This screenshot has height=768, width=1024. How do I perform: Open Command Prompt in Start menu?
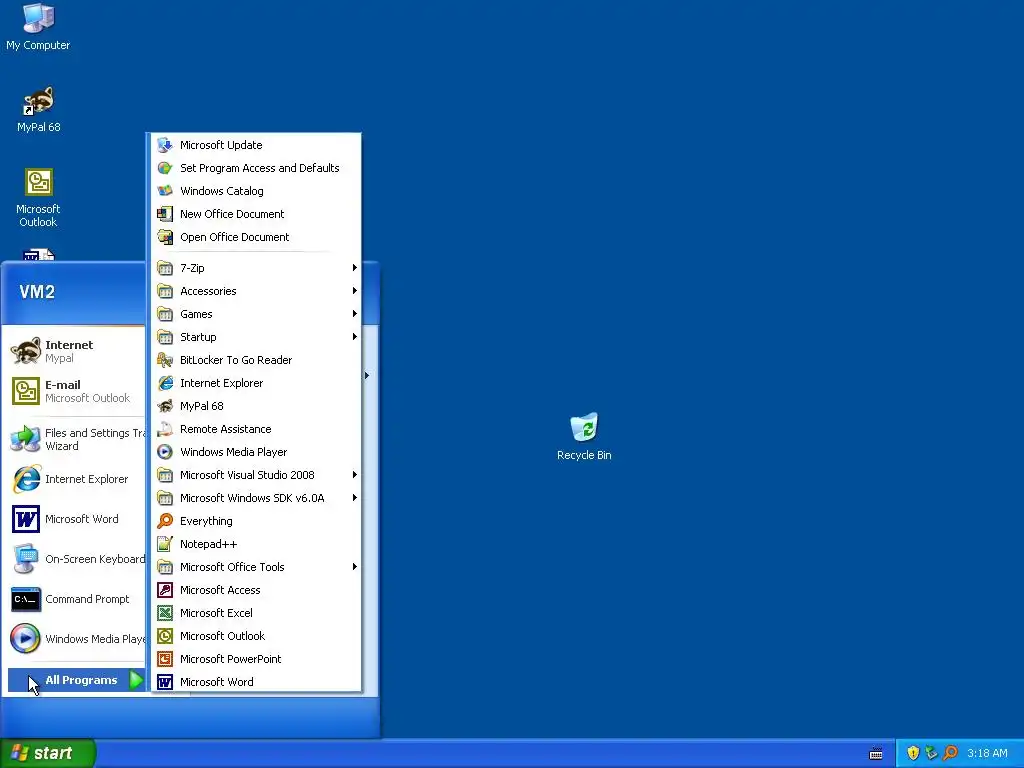click(x=76, y=599)
